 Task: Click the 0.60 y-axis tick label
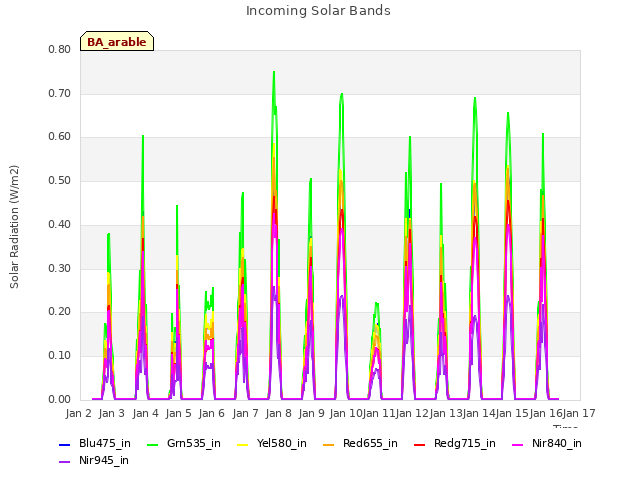click(x=60, y=137)
